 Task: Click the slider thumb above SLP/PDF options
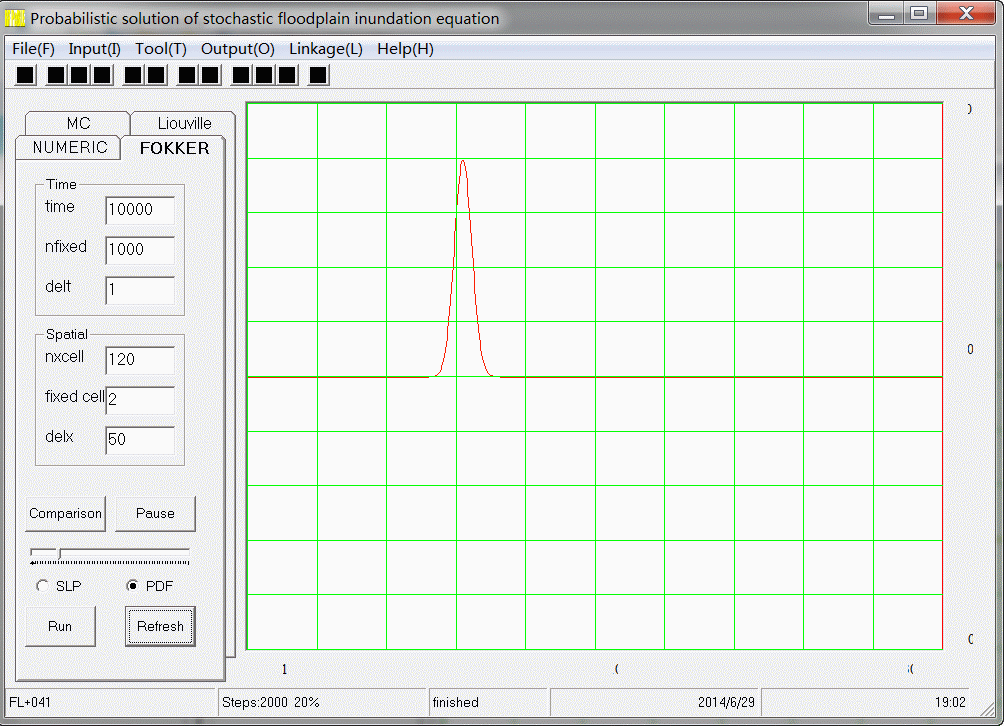pos(59,552)
